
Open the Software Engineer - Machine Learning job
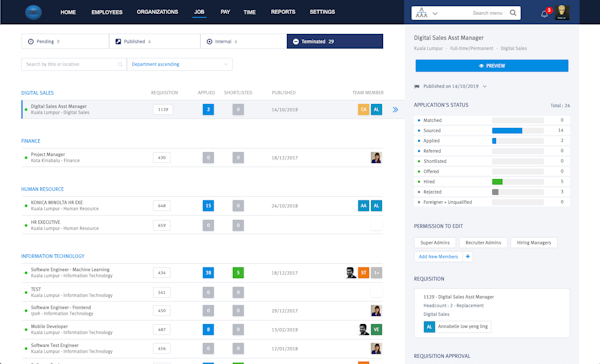70,269
